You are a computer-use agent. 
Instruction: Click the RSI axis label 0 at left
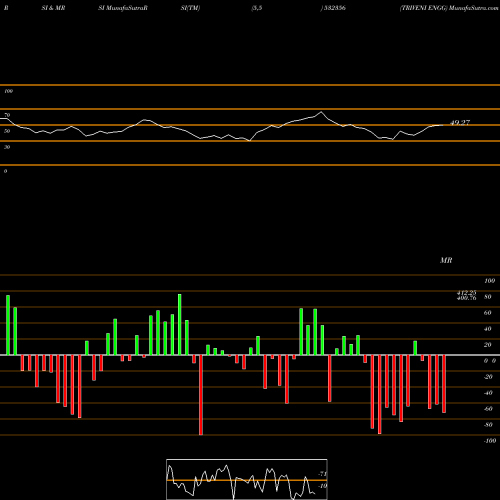point(5,171)
